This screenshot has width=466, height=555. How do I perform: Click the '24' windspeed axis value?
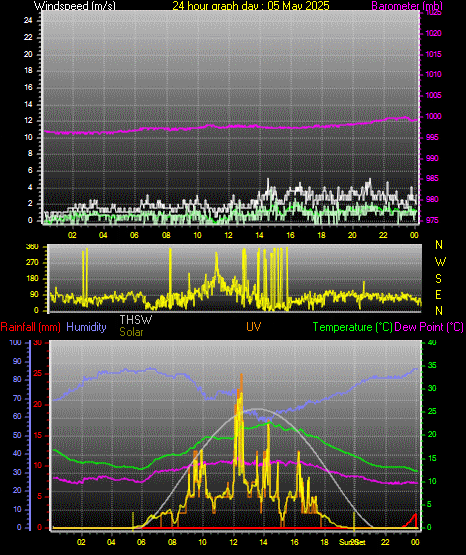pyautogui.click(x=28, y=21)
